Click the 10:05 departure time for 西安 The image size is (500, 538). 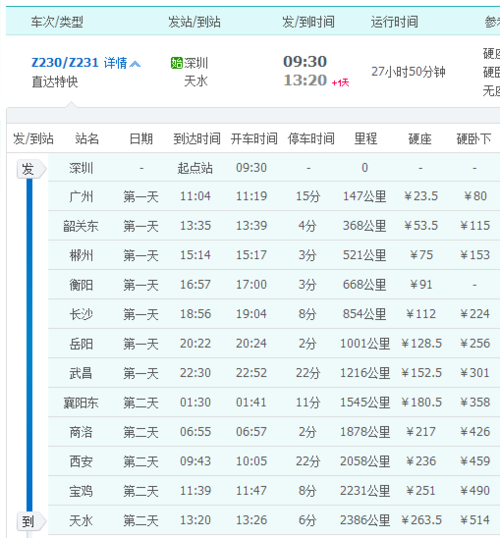pyautogui.click(x=251, y=461)
